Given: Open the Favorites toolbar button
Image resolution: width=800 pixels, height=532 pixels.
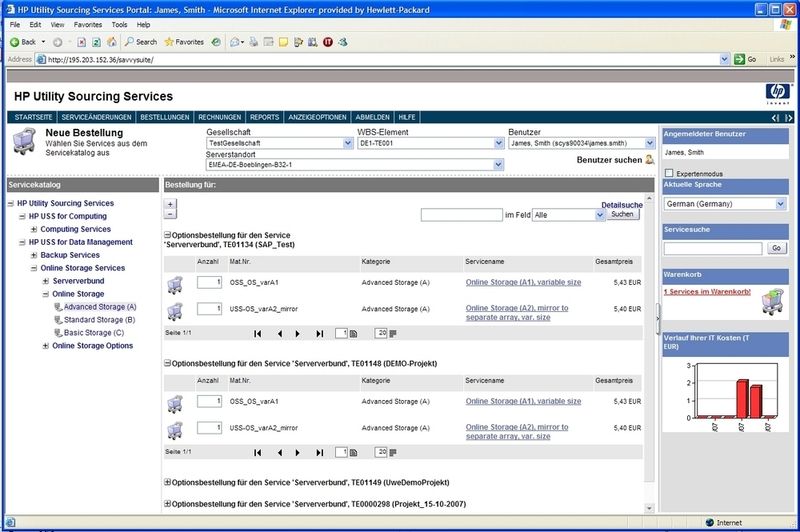Looking at the screenshot, I should [x=184, y=42].
